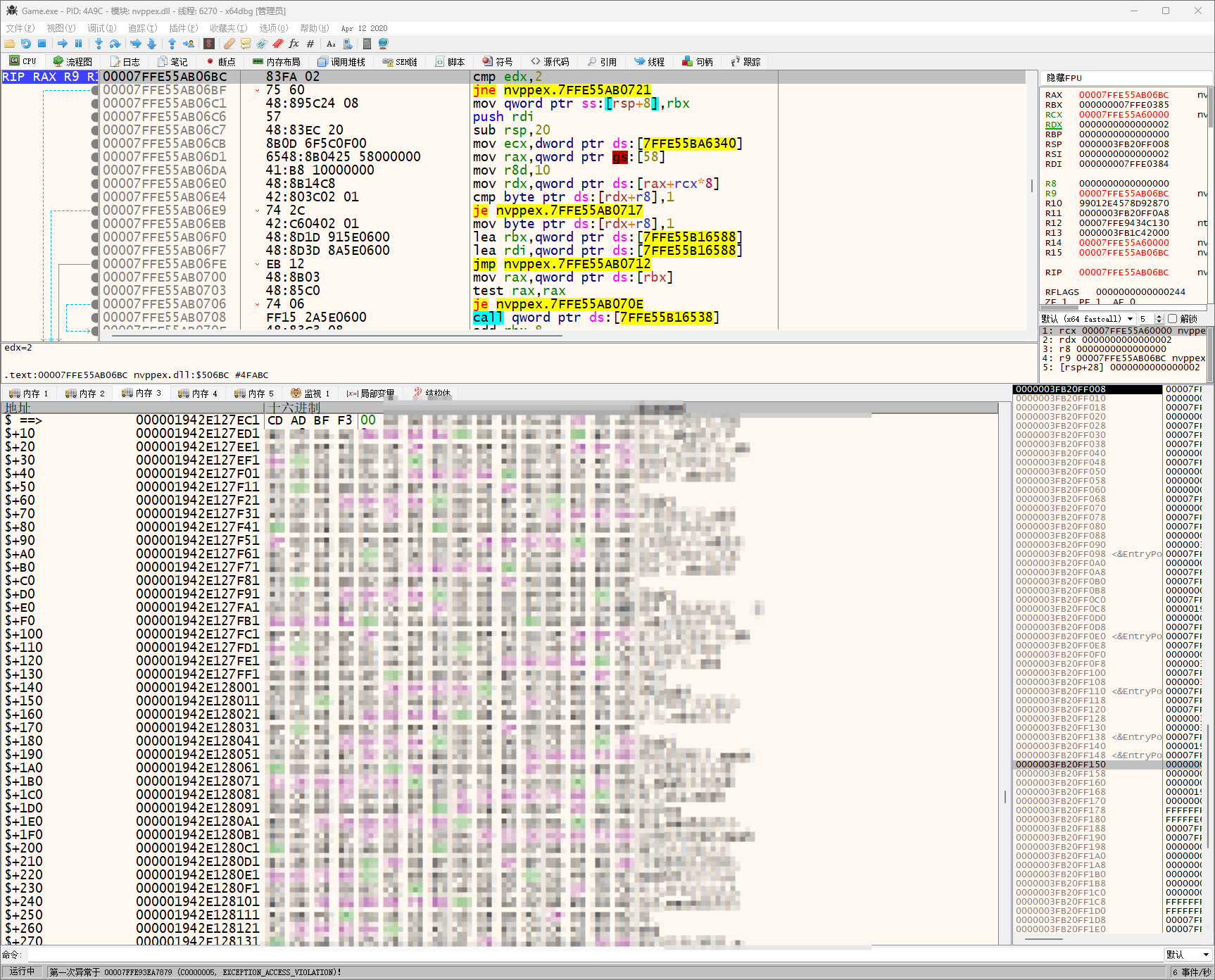Switch to the 引用 references tab
Image resolution: width=1215 pixels, height=980 pixels.
(x=602, y=62)
